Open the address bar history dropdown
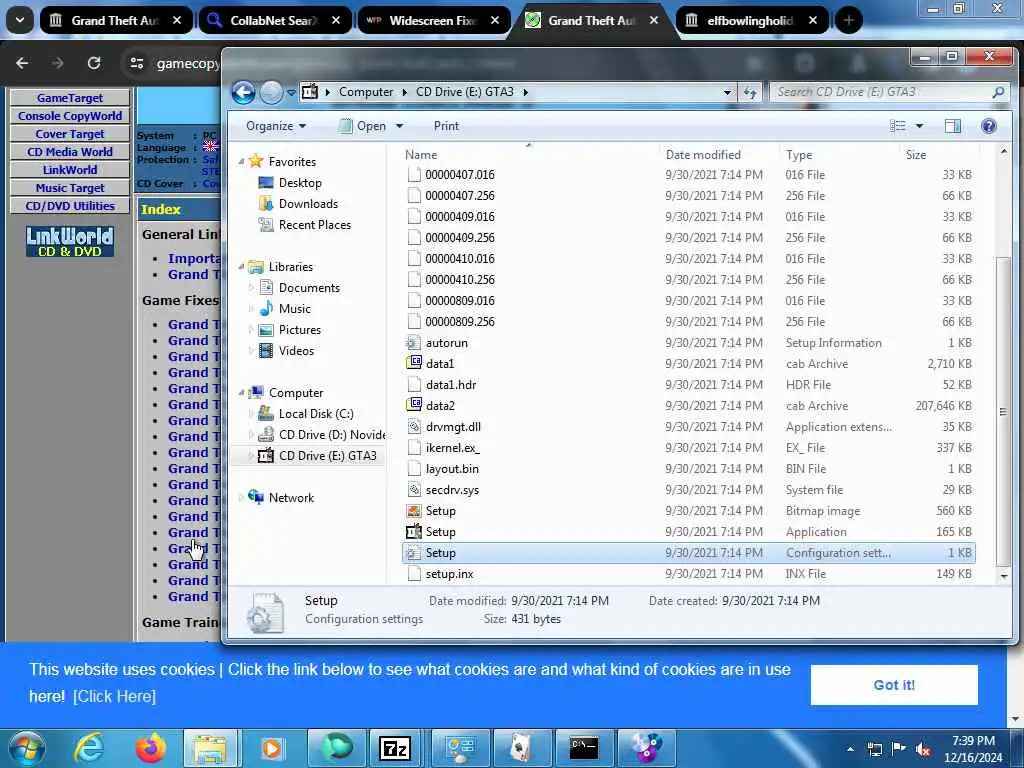 coord(727,92)
